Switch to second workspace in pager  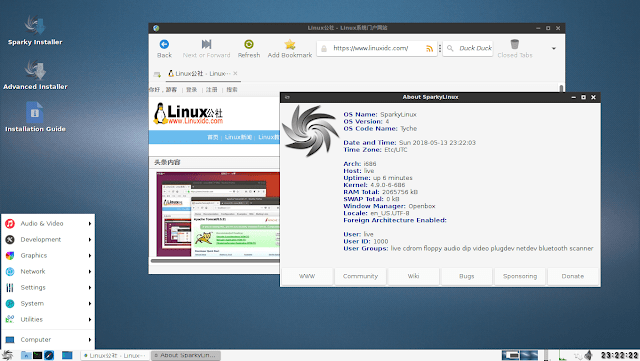tap(529, 355)
